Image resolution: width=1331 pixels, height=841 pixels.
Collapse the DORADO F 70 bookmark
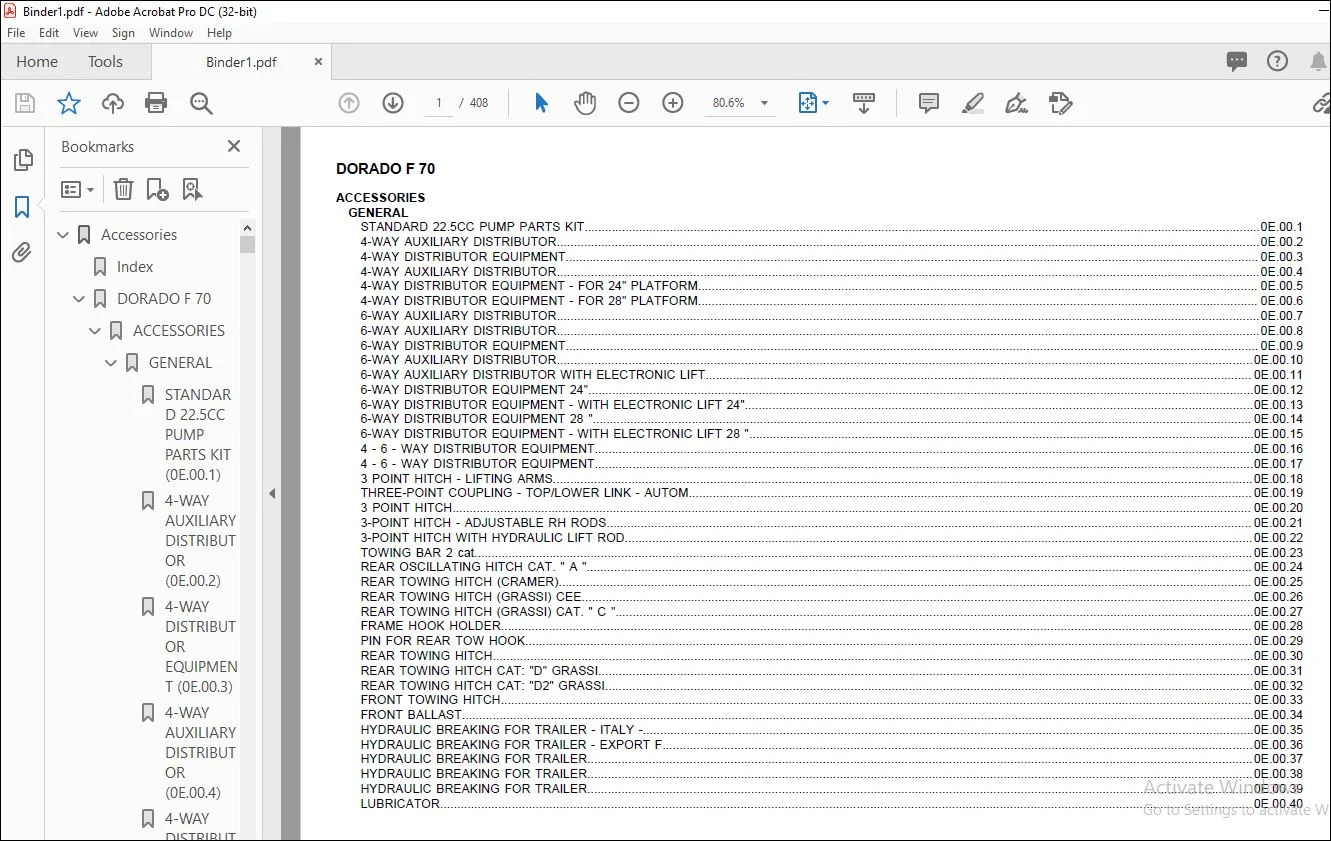pos(79,299)
